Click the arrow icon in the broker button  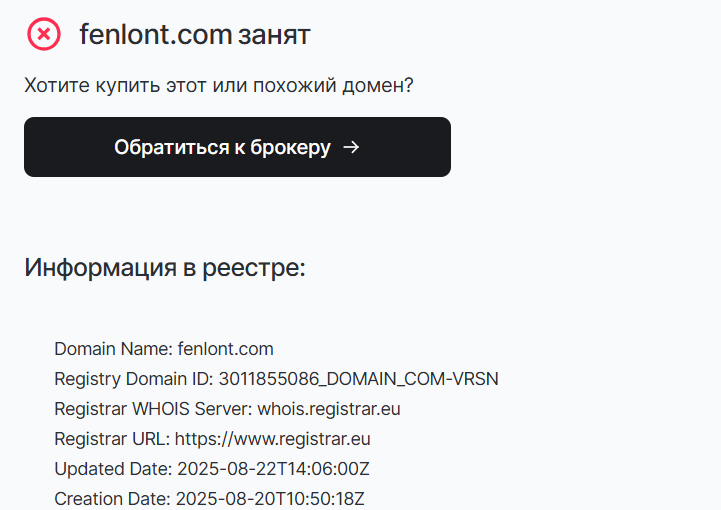pyautogui.click(x=350, y=147)
